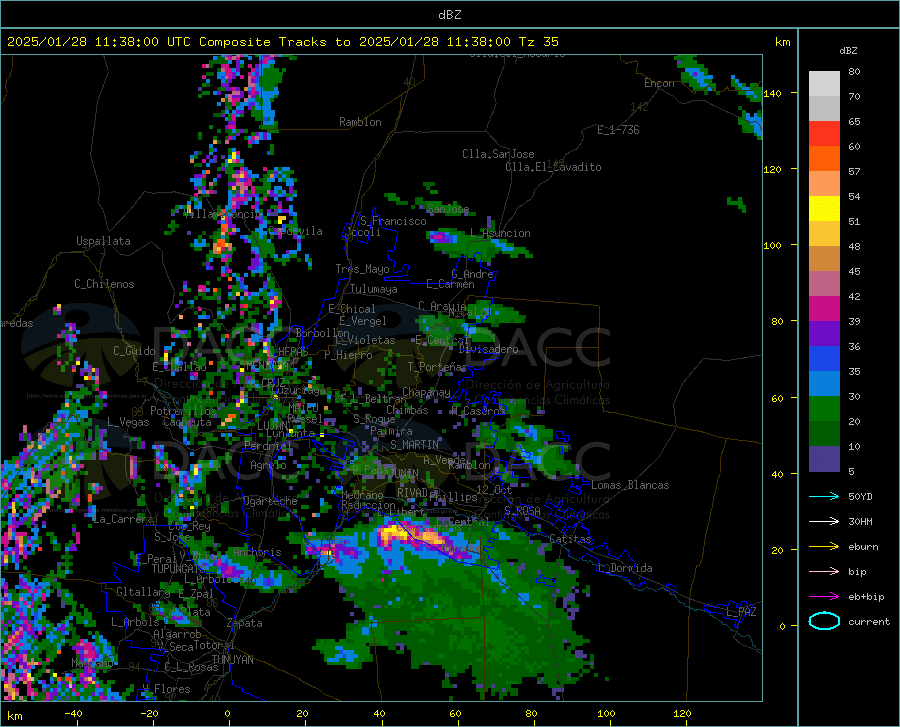Viewport: 900px width, 727px height.
Task: Click the 'Catitas' map label
Action: click(x=570, y=539)
